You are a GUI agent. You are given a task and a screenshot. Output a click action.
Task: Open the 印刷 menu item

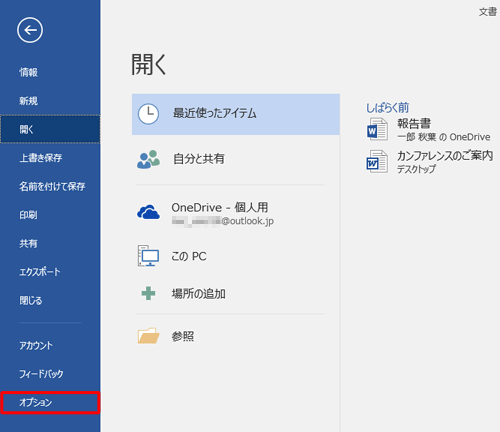click(x=50, y=215)
